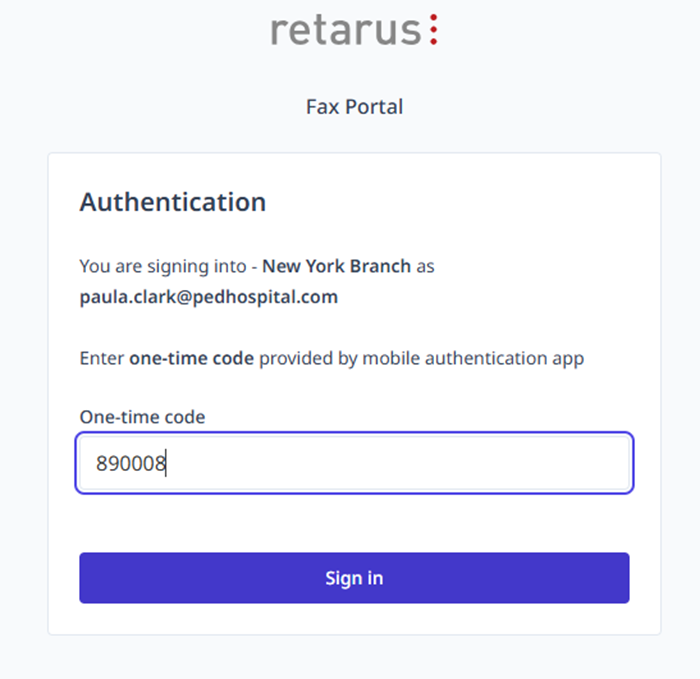
Task: Place cursor after the last digit of the code
Action: point(167,464)
